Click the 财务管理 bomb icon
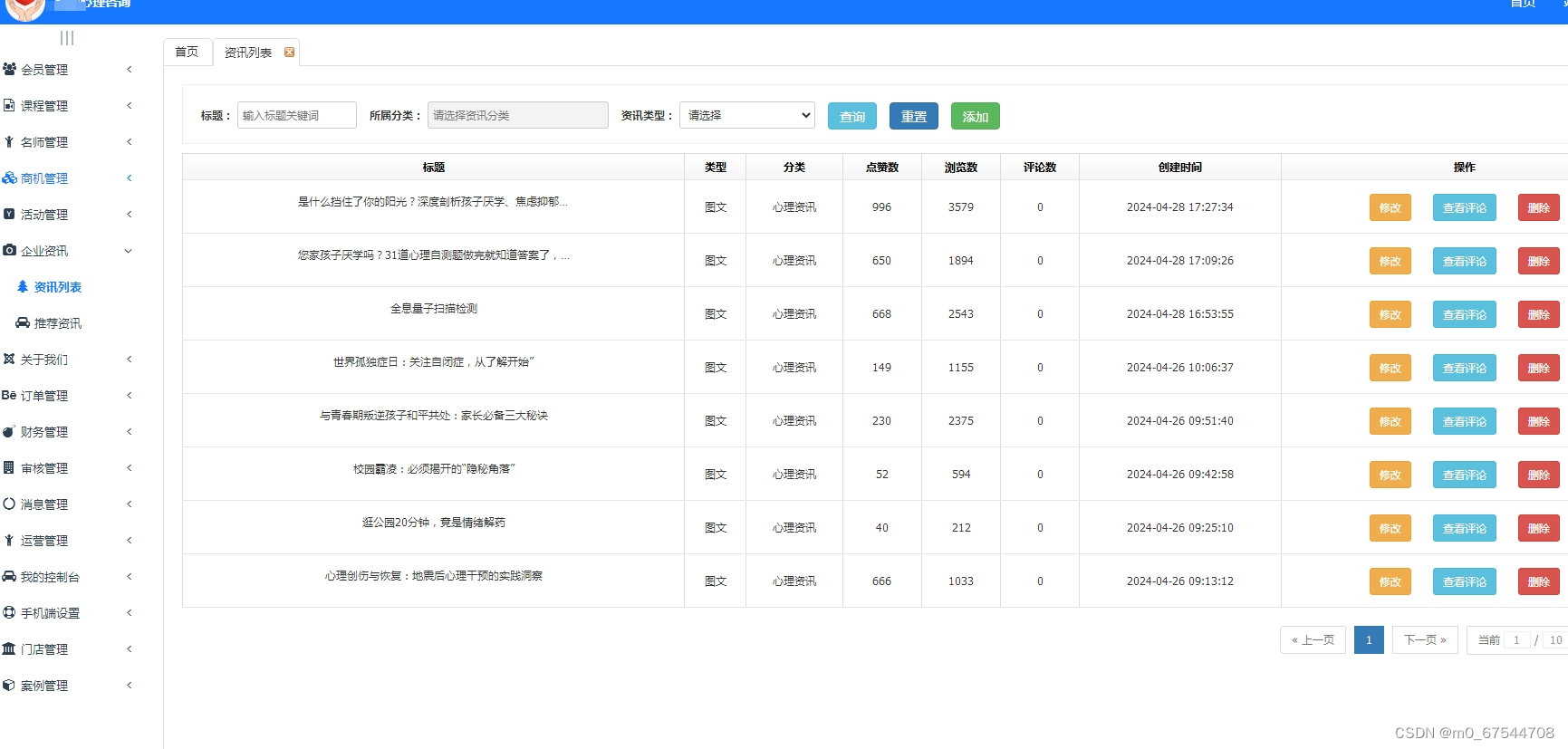1568x749 pixels. coord(9,431)
